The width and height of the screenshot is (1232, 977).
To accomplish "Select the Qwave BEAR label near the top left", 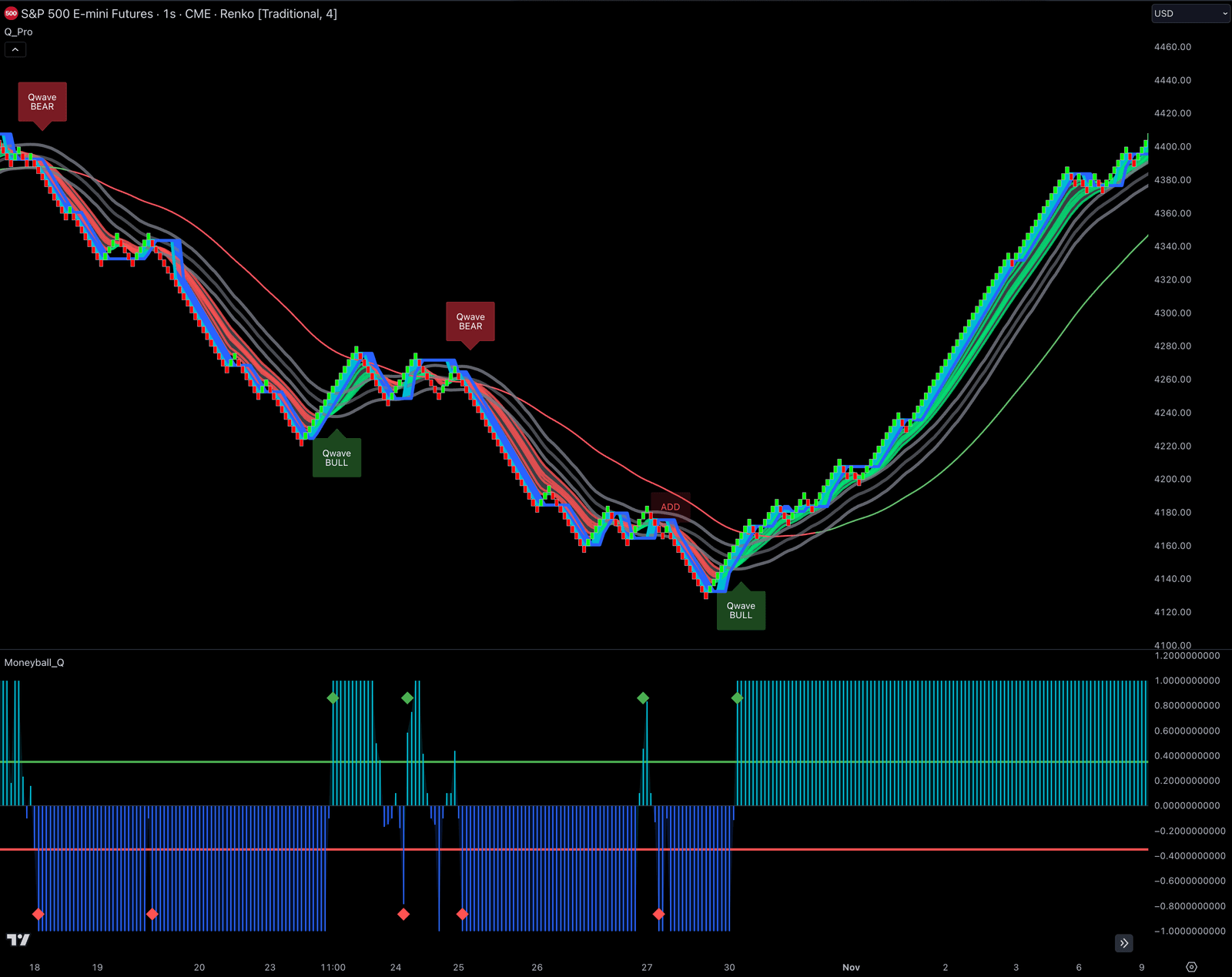I will click(42, 101).
